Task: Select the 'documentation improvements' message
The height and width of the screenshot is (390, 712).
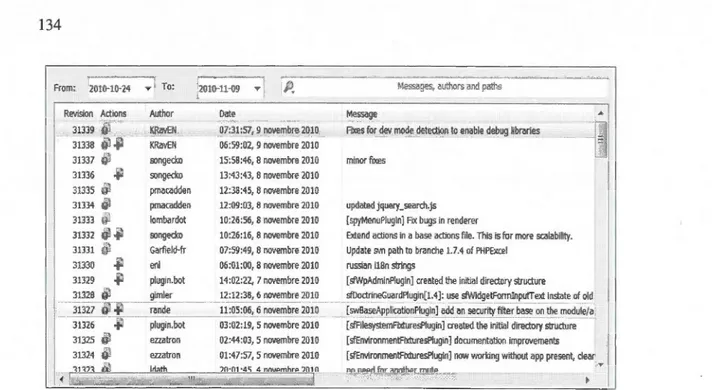Action: click(452, 341)
